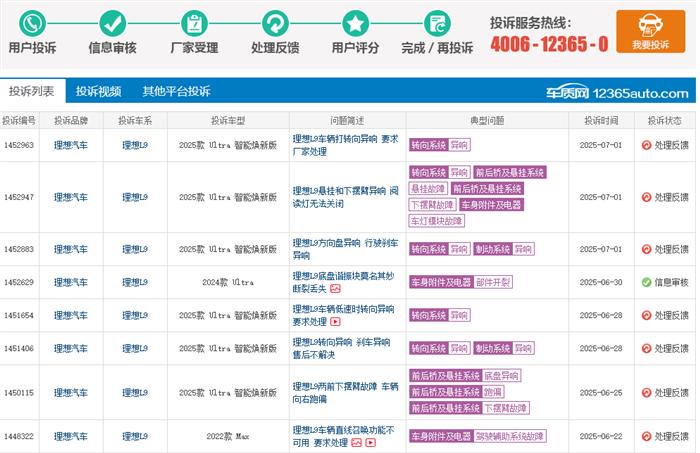The height and width of the screenshot is (453, 700).
Task: Select the 投诉列表 tab
Action: pos(32,91)
